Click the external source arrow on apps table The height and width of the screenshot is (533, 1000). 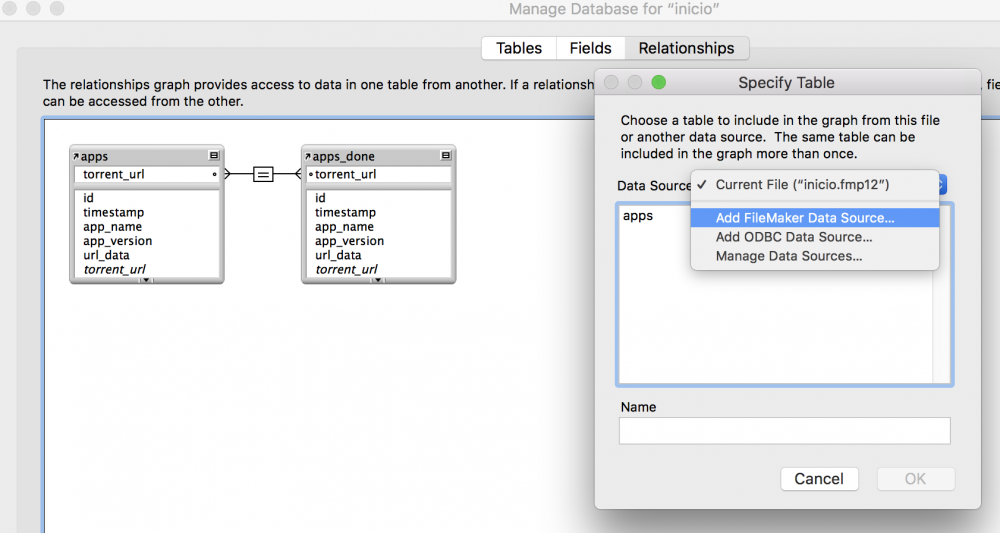click(76, 157)
